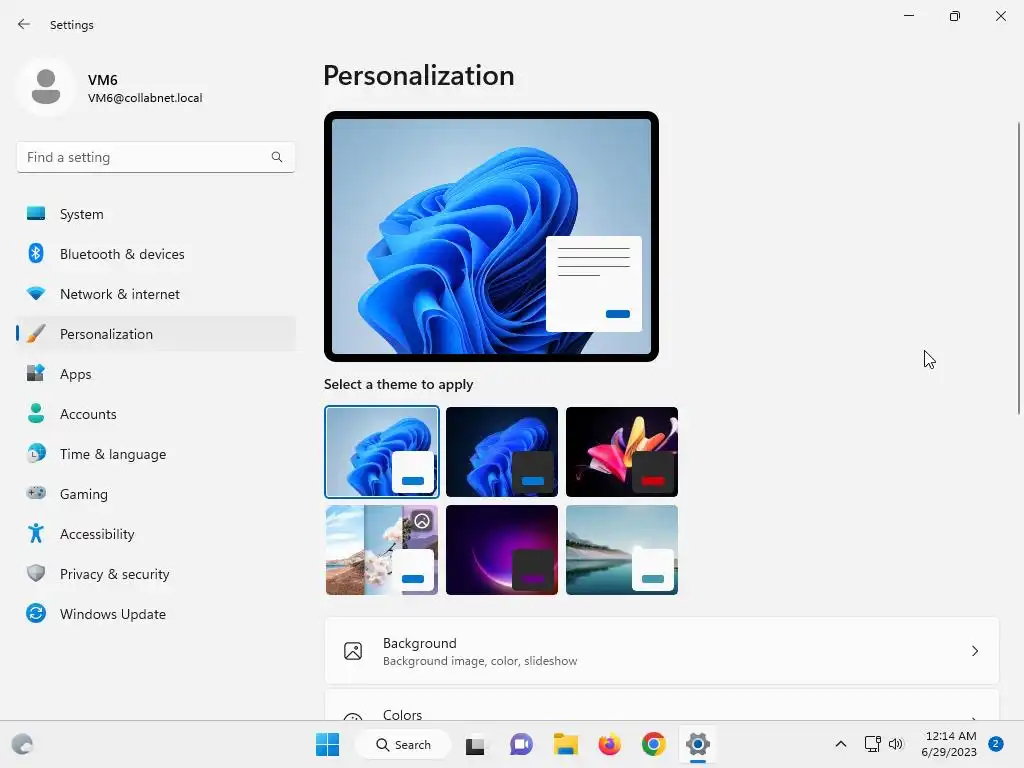Image resolution: width=1024 pixels, height=768 pixels.
Task: Open the System settings category
Action: (156, 214)
